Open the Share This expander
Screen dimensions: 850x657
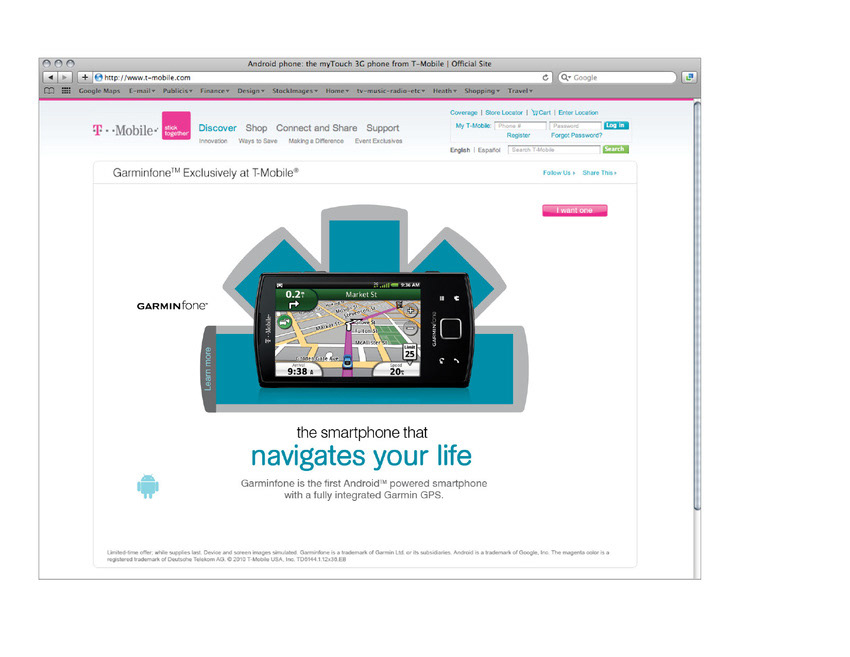pos(600,173)
